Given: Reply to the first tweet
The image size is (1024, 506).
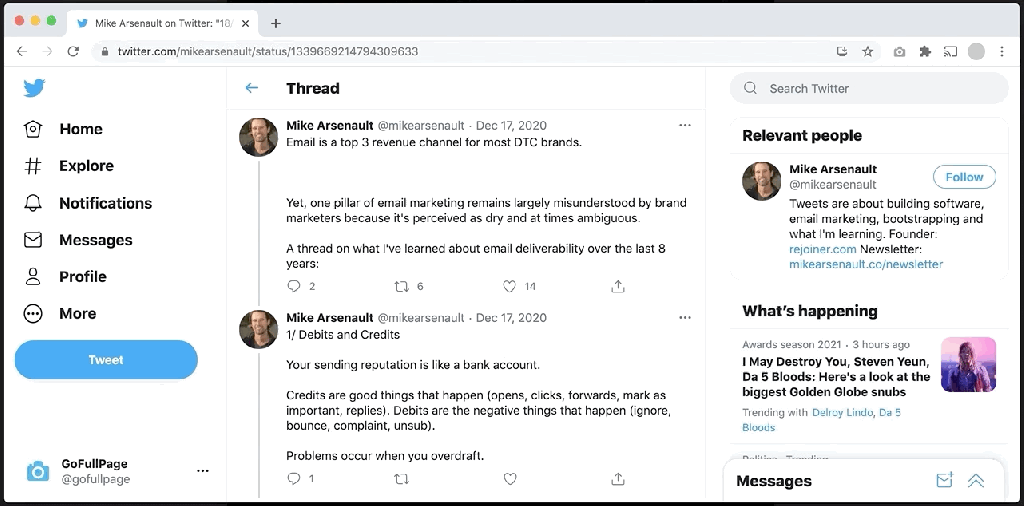Looking at the screenshot, I should pos(294,286).
